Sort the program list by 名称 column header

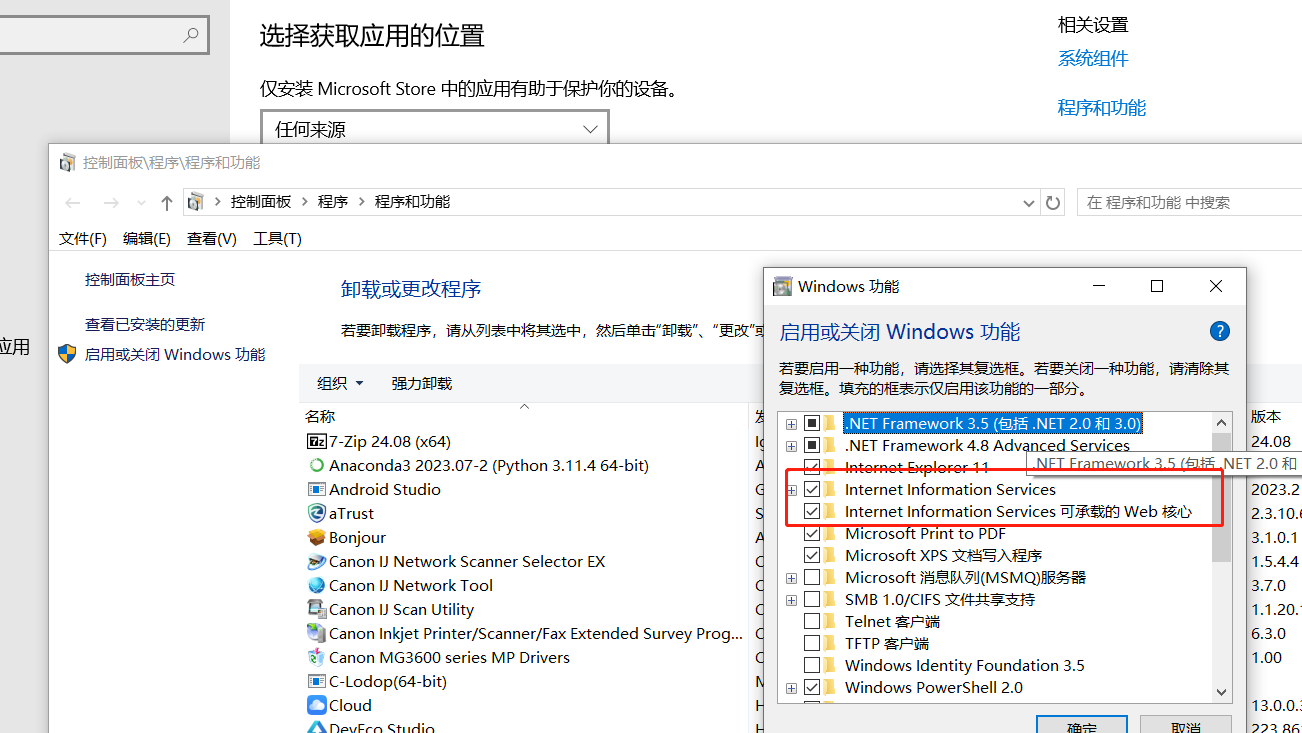click(320, 416)
